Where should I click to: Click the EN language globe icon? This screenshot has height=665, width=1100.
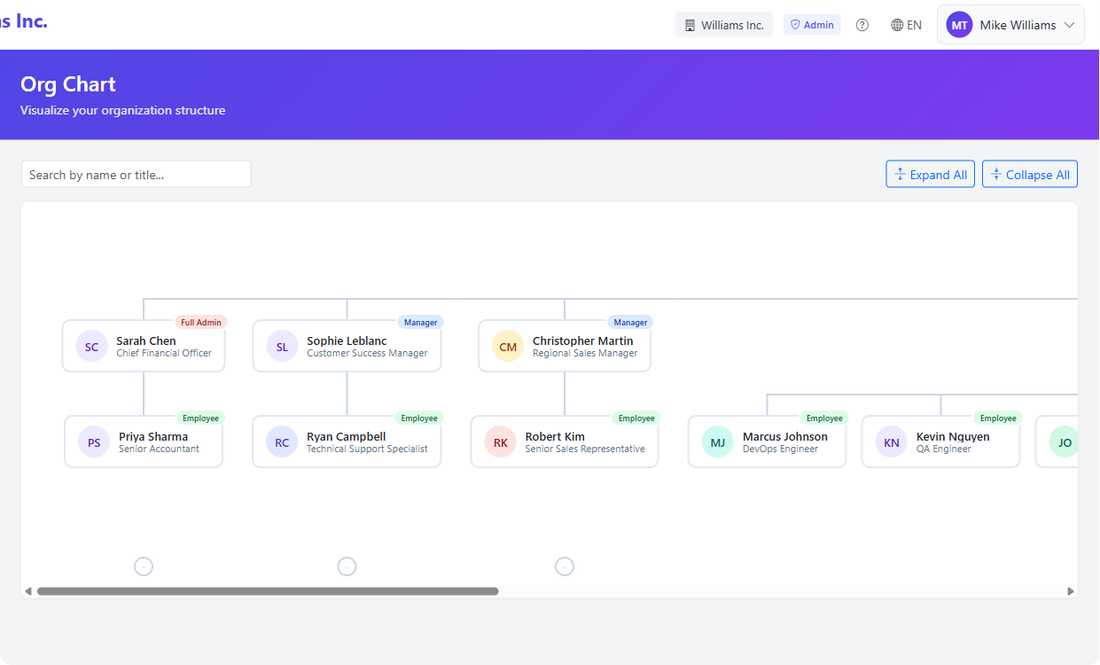pos(897,24)
